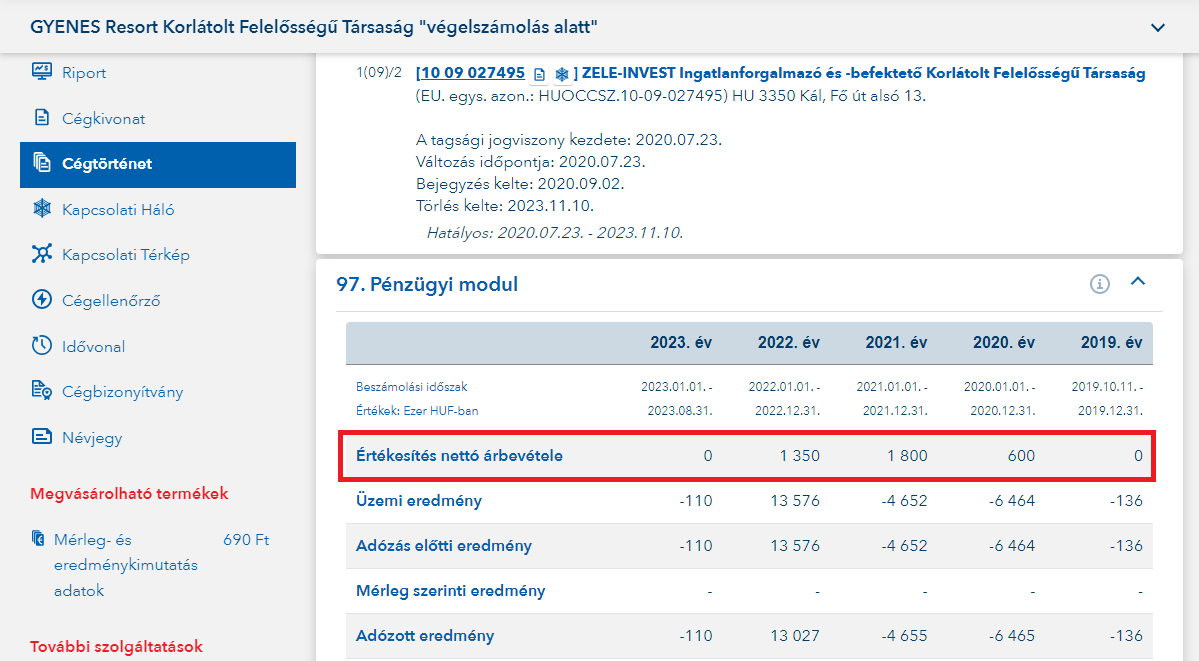Collapse the 97. Pénzügyi modul section
The height and width of the screenshot is (661, 1199).
1137,283
